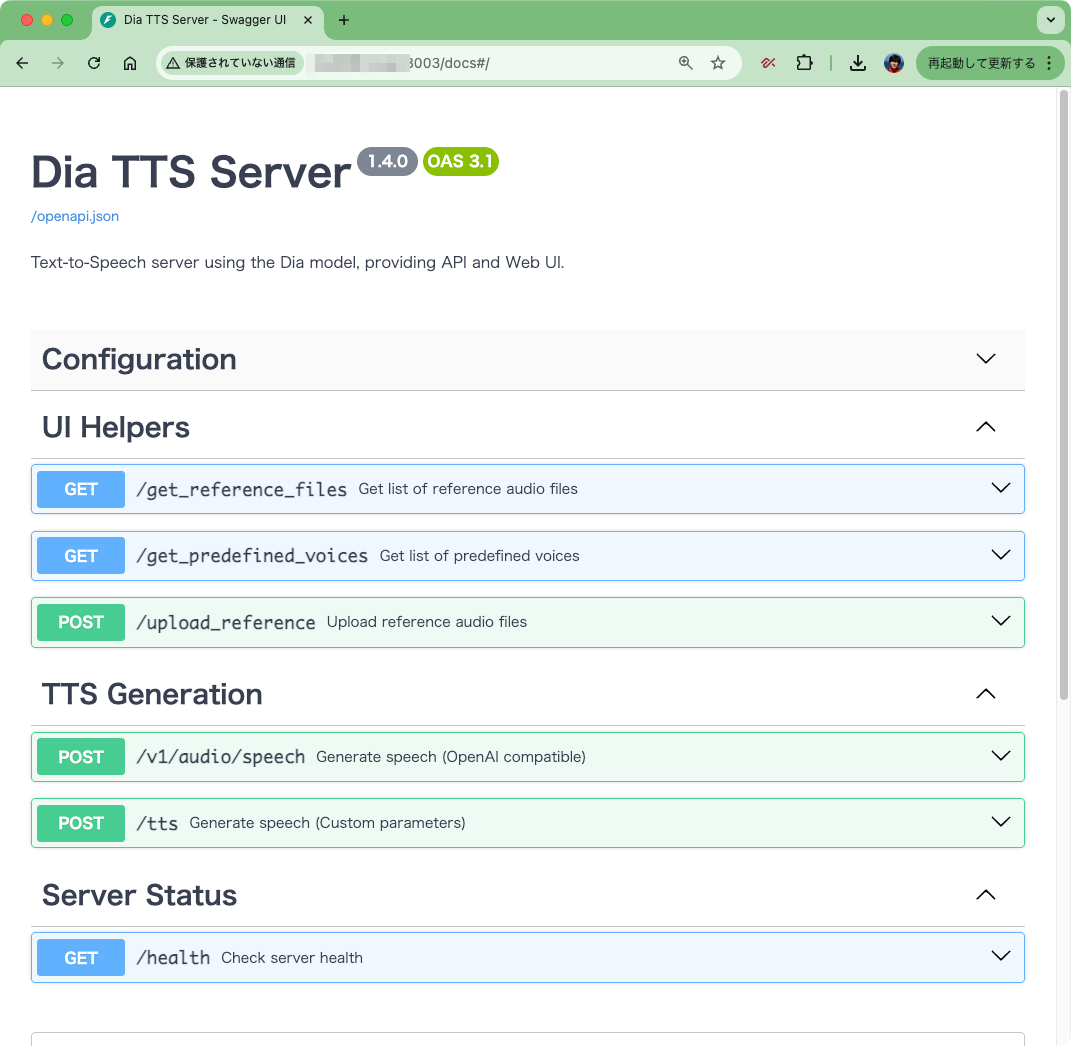
Task: Click 'Generate speech (Custom parameters)' description
Action: pos(327,823)
